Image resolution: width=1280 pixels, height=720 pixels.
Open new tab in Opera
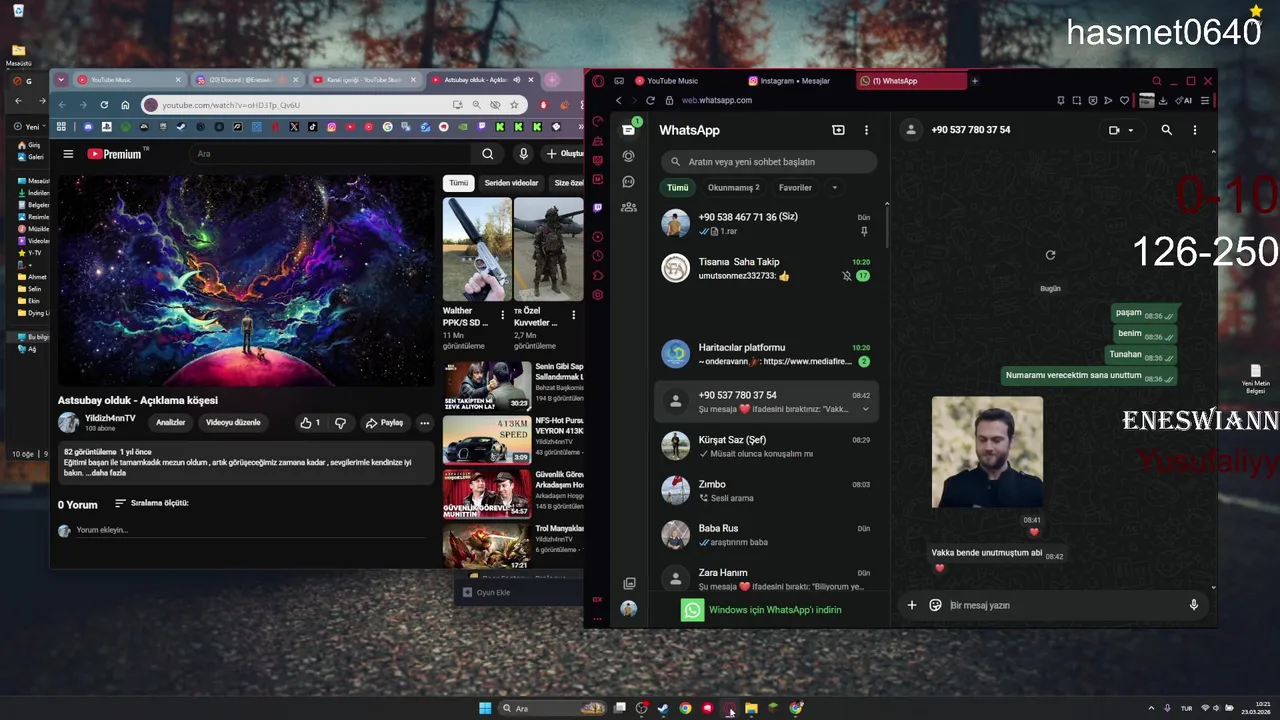[975, 81]
